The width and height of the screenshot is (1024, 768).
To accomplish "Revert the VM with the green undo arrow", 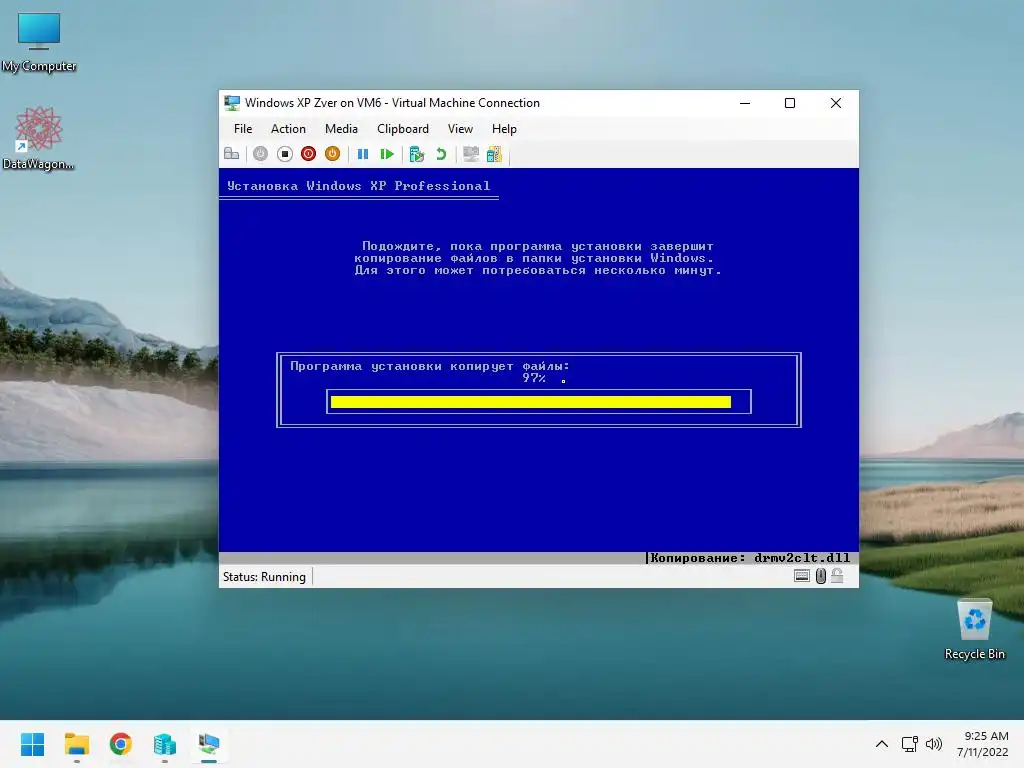I will click(441, 154).
